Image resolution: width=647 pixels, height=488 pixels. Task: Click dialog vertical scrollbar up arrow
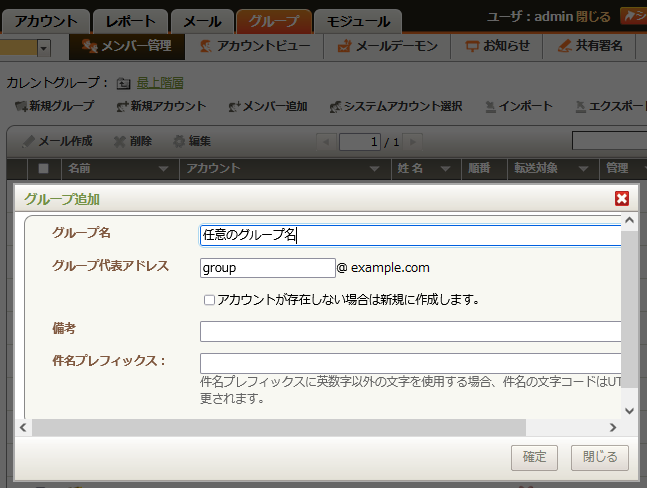pos(629,221)
